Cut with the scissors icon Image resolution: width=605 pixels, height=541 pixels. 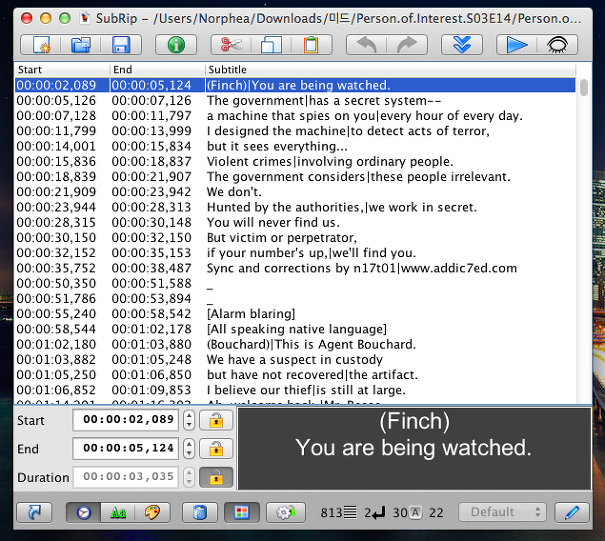(x=231, y=44)
